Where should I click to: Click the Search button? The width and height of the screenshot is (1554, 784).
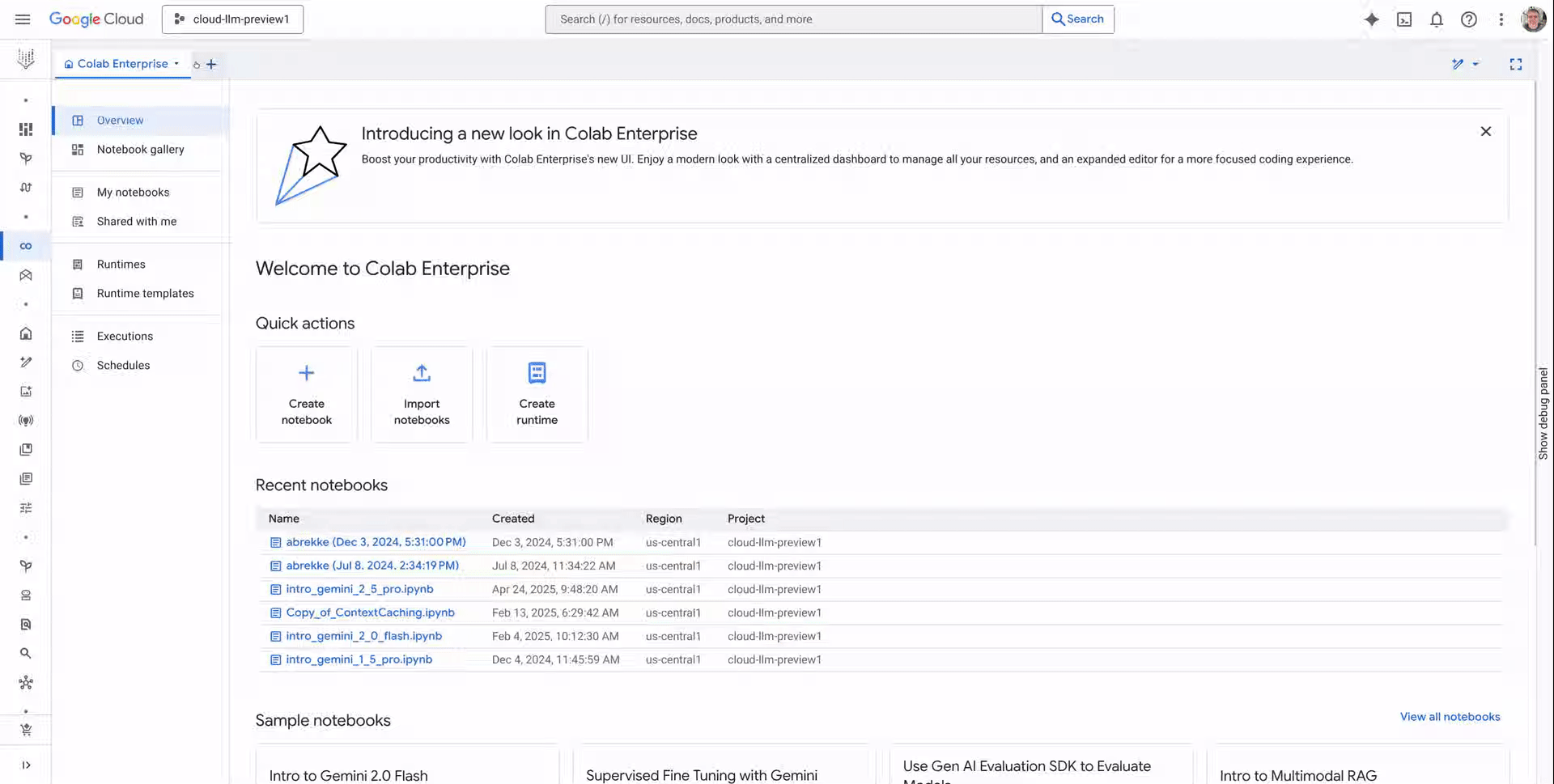tap(1078, 19)
